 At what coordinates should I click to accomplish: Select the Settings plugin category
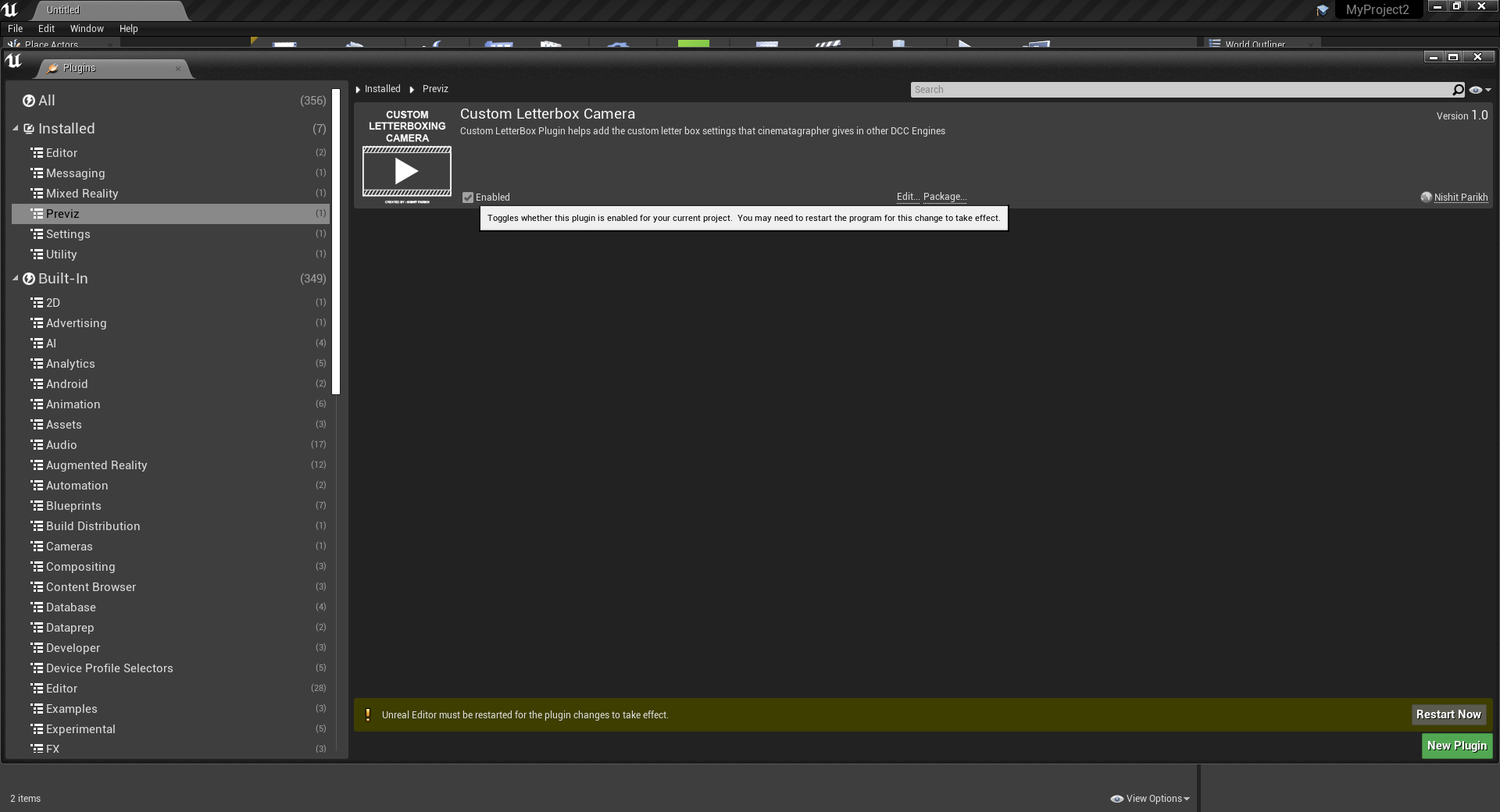[x=170, y=234]
